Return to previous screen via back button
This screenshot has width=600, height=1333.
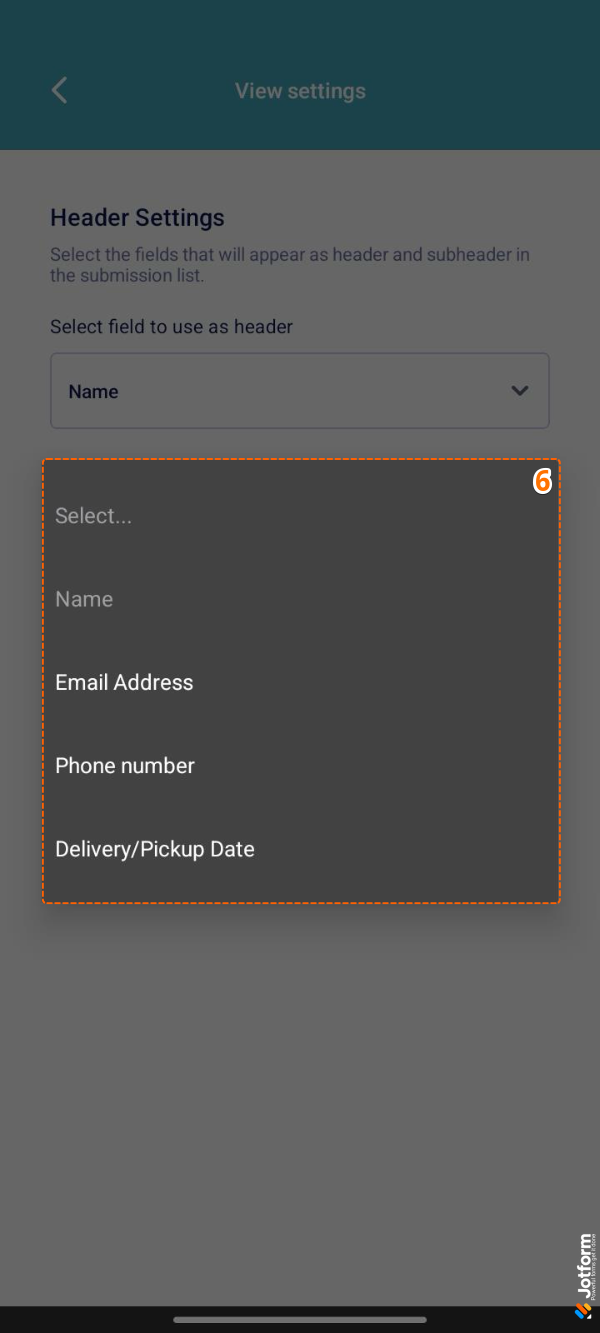(x=58, y=90)
